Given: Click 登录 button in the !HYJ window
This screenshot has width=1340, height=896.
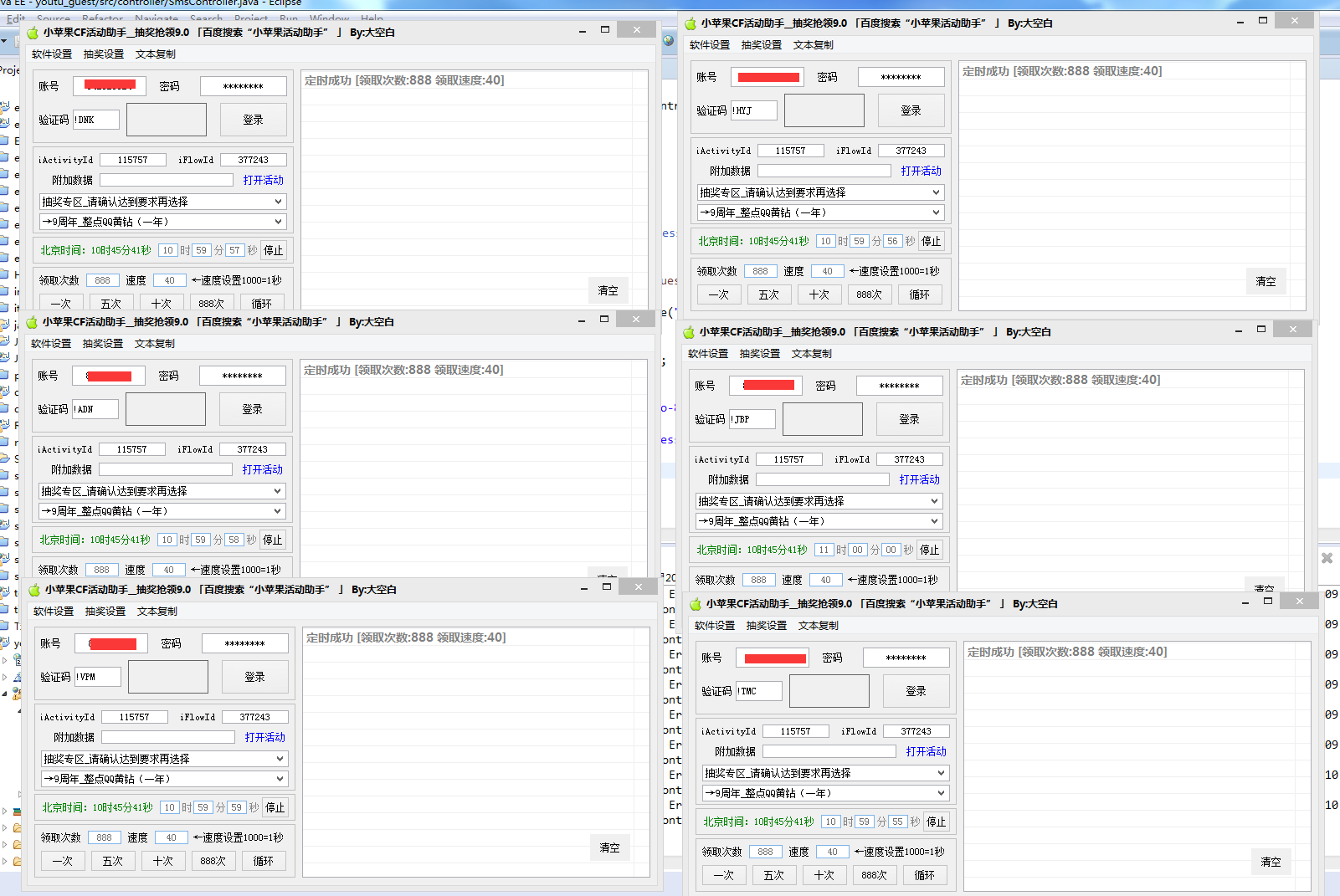Looking at the screenshot, I should coord(911,110).
